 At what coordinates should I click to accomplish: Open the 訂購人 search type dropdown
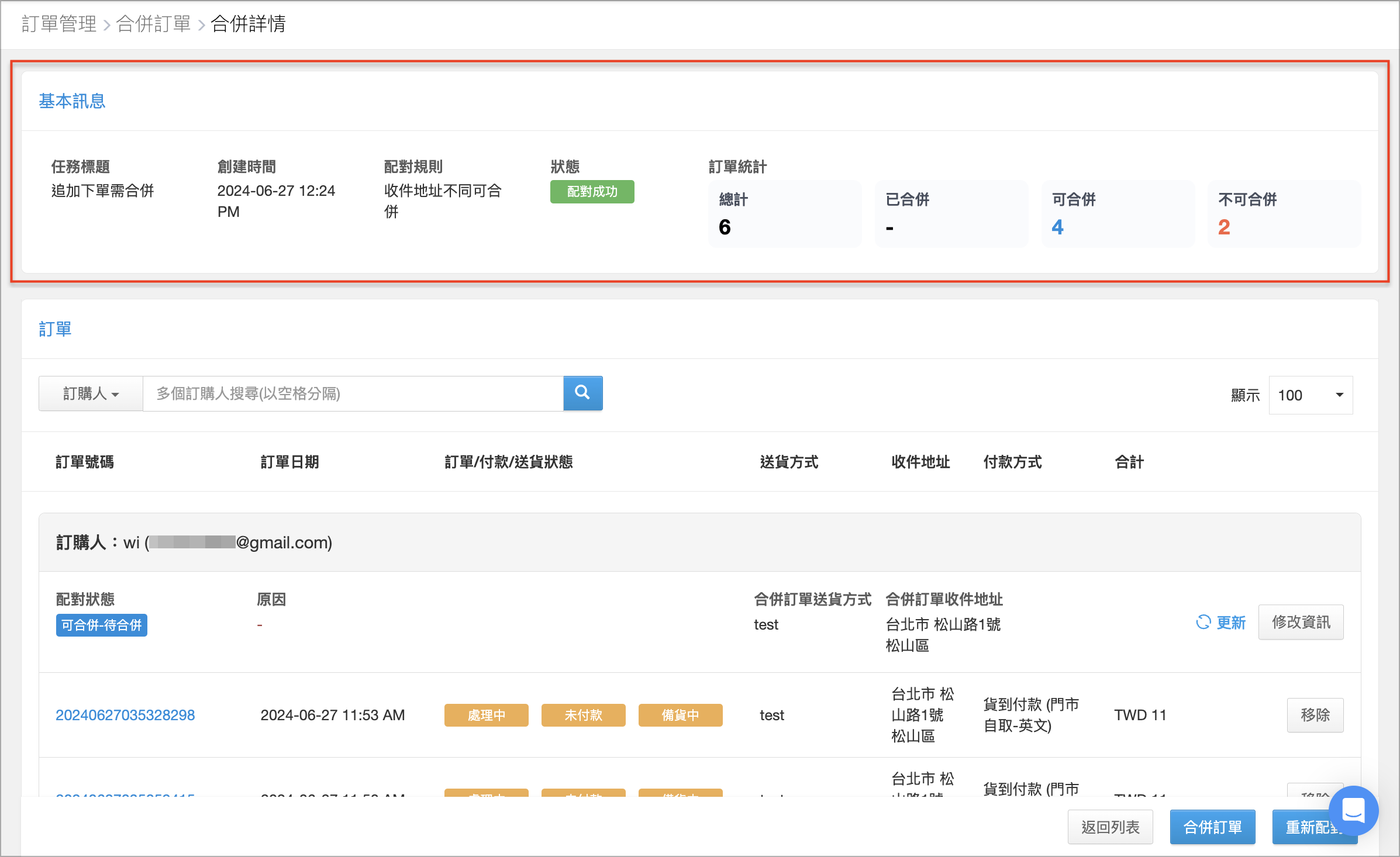click(x=91, y=393)
